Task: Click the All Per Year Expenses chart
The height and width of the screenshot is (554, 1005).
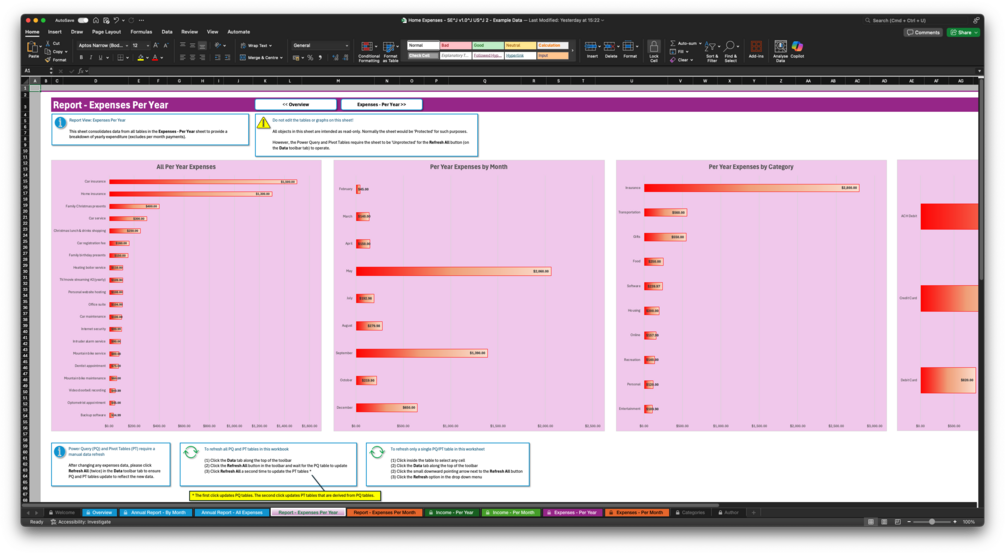Action: (x=186, y=295)
